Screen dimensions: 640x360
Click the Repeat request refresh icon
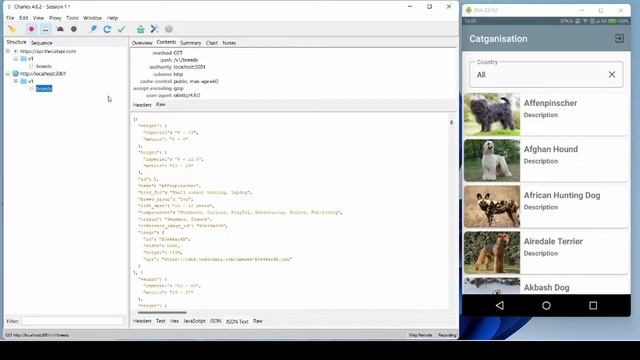pos(107,29)
